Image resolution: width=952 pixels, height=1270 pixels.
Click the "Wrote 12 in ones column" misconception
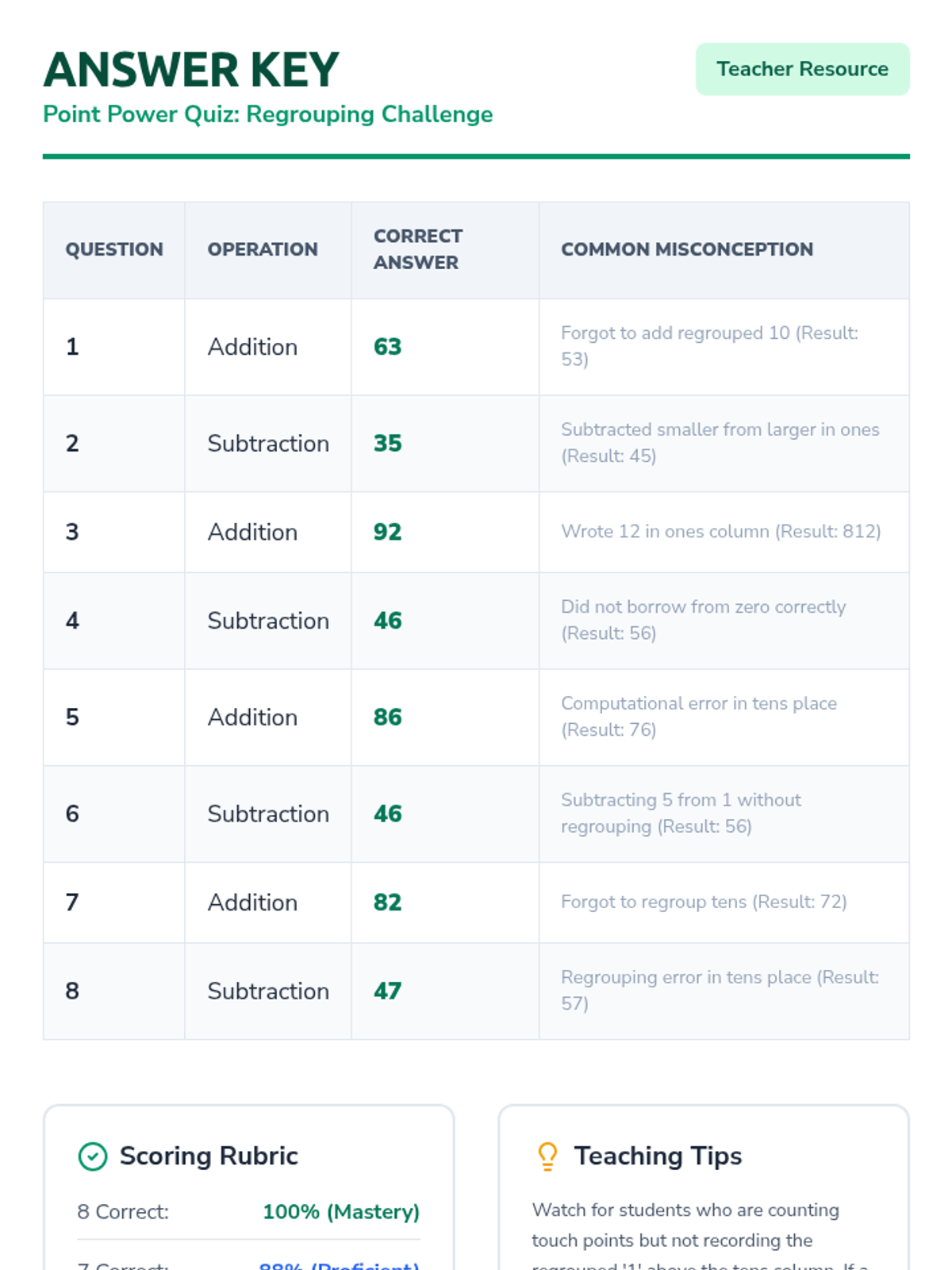(x=720, y=532)
